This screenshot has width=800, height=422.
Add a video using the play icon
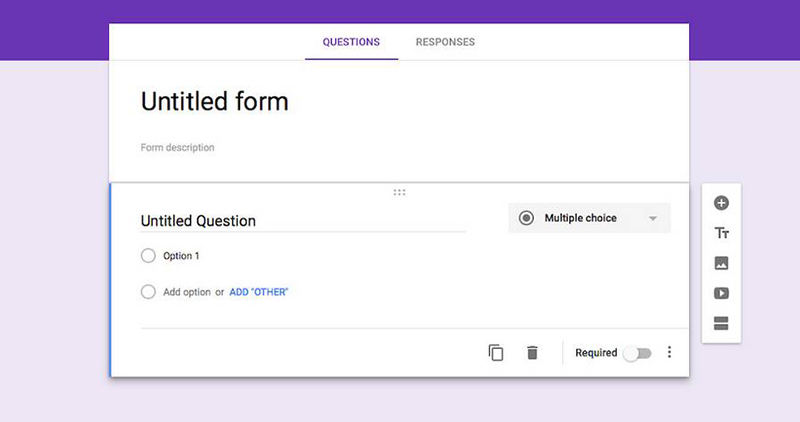(721, 294)
